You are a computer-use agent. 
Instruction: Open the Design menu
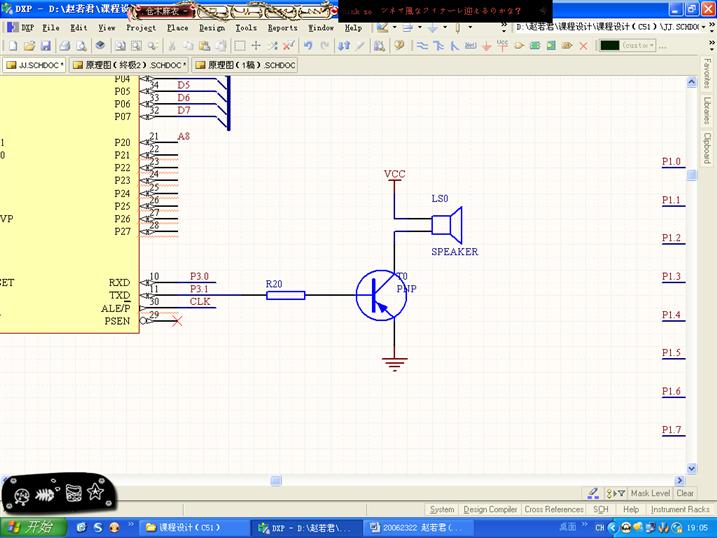pos(212,28)
